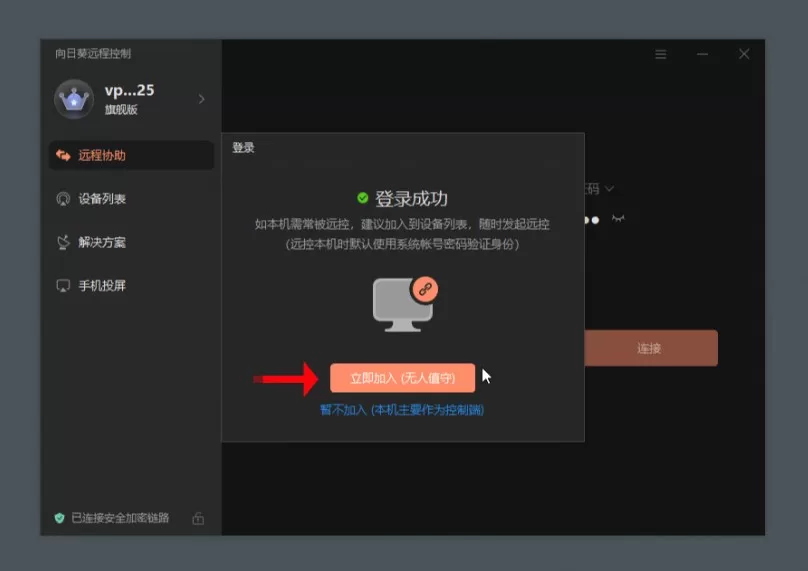This screenshot has width=808, height=571.
Task: Click the 登录 dialog title
Action: pyautogui.click(x=243, y=147)
